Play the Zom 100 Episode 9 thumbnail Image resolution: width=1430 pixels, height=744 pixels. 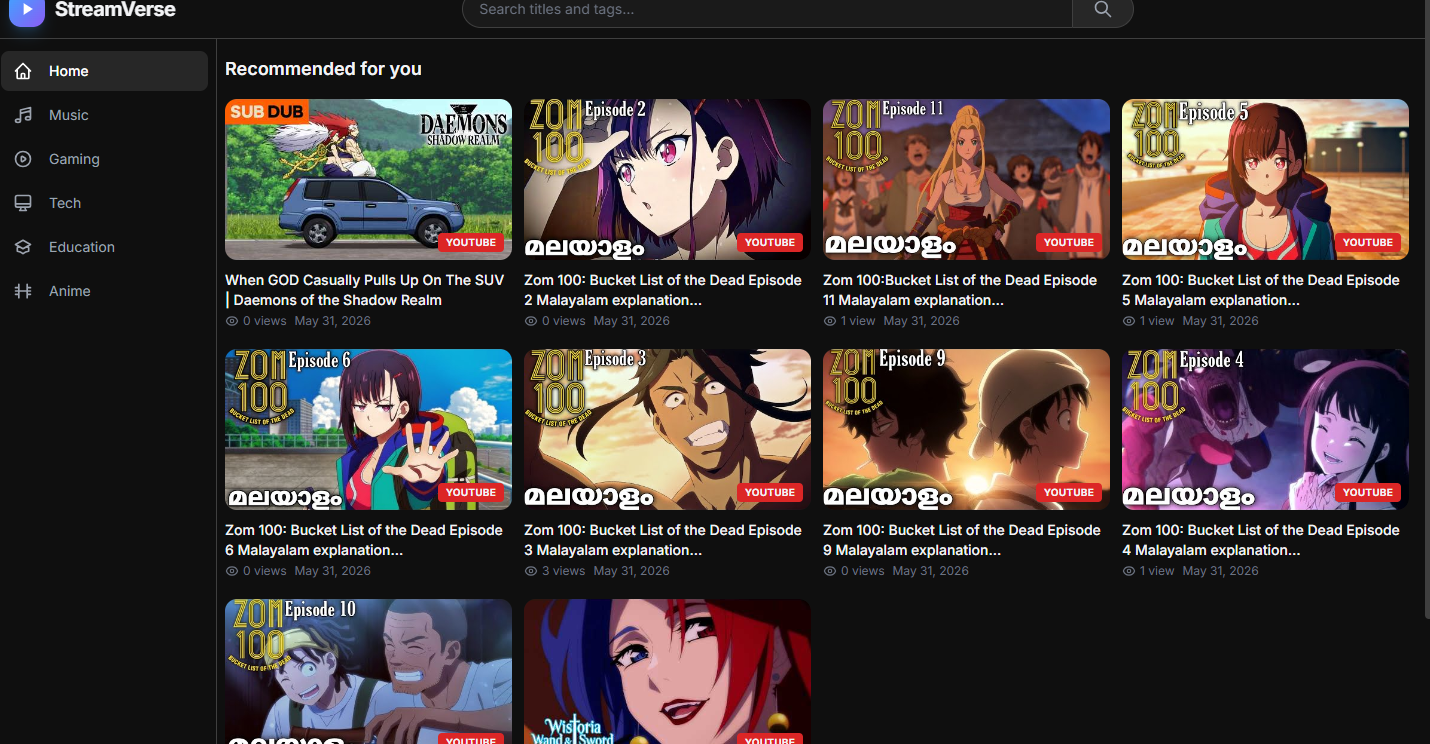tap(966, 429)
